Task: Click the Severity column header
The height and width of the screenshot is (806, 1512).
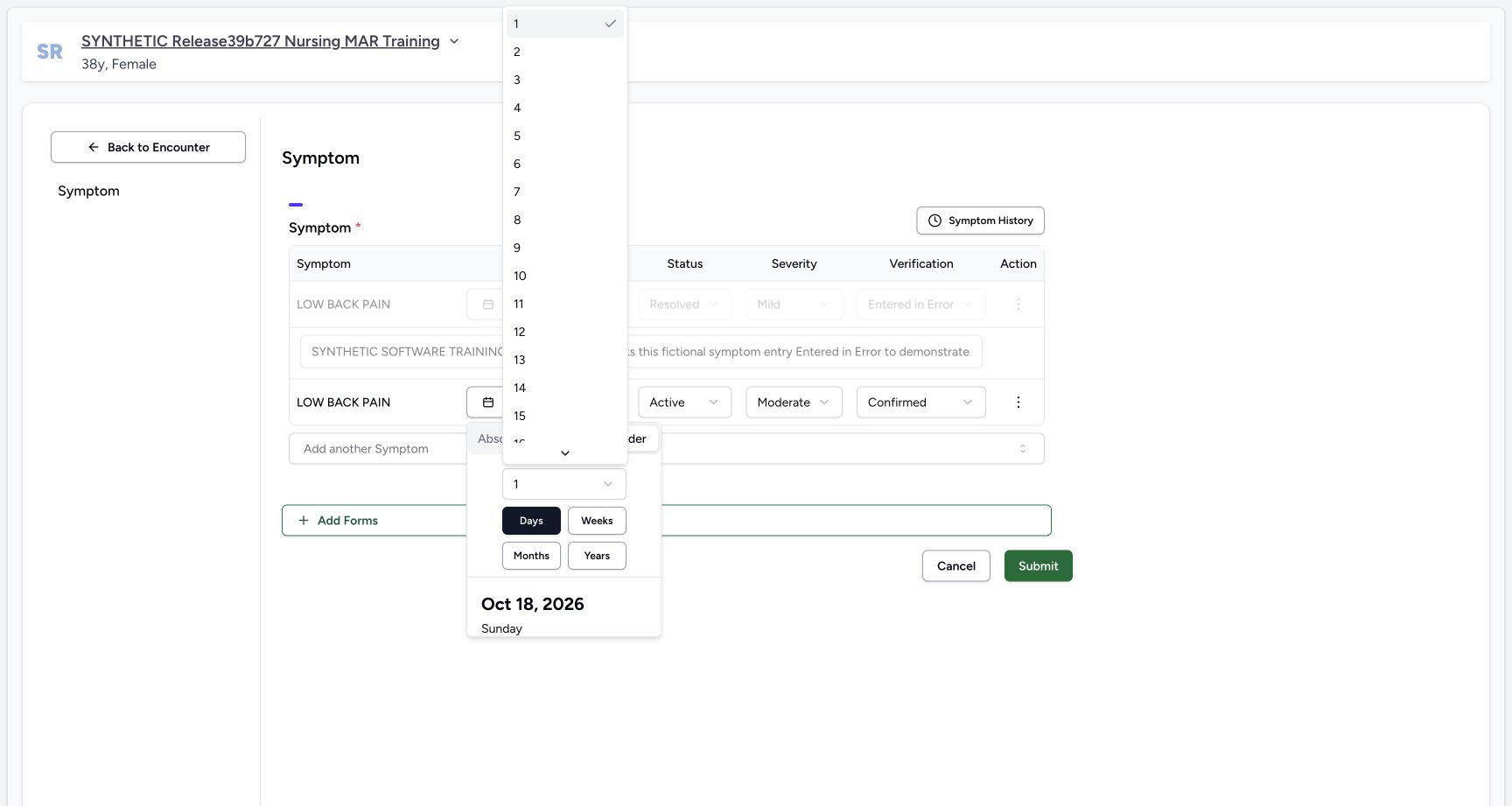Action: tap(794, 263)
